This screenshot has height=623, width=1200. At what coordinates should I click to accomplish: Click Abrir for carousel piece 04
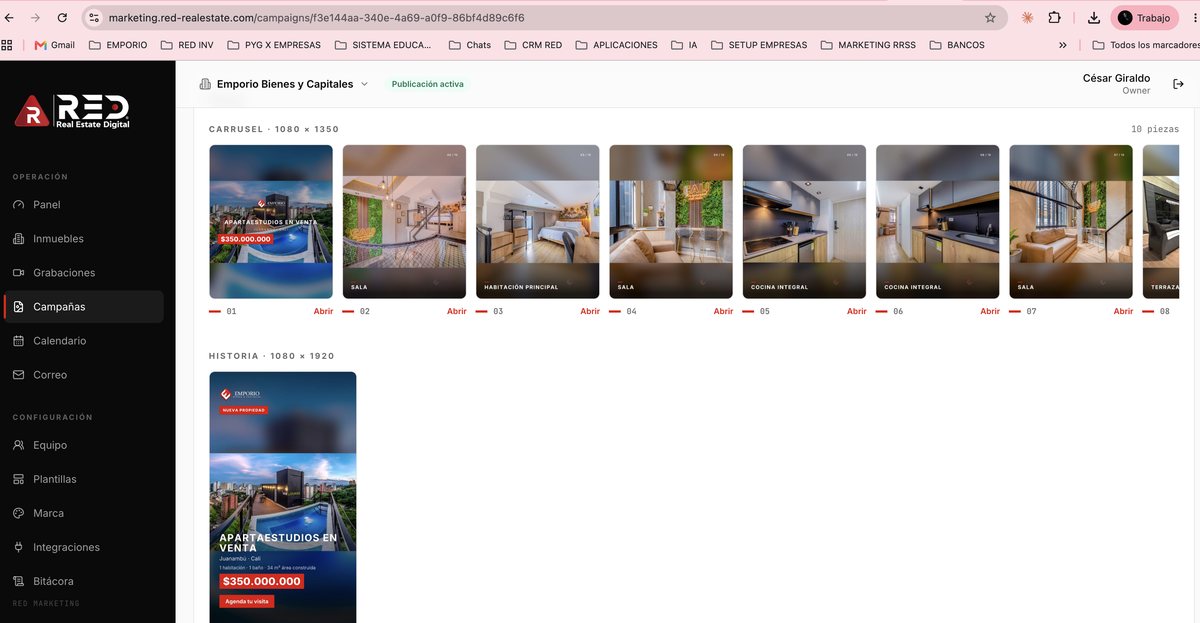[723, 311]
